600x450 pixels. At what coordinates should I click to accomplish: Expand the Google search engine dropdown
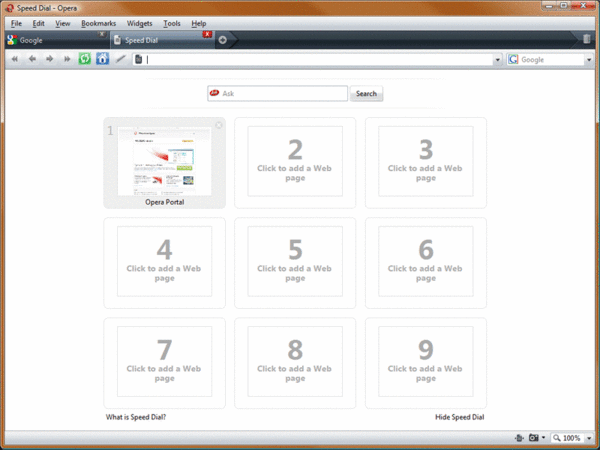[x=589, y=60]
